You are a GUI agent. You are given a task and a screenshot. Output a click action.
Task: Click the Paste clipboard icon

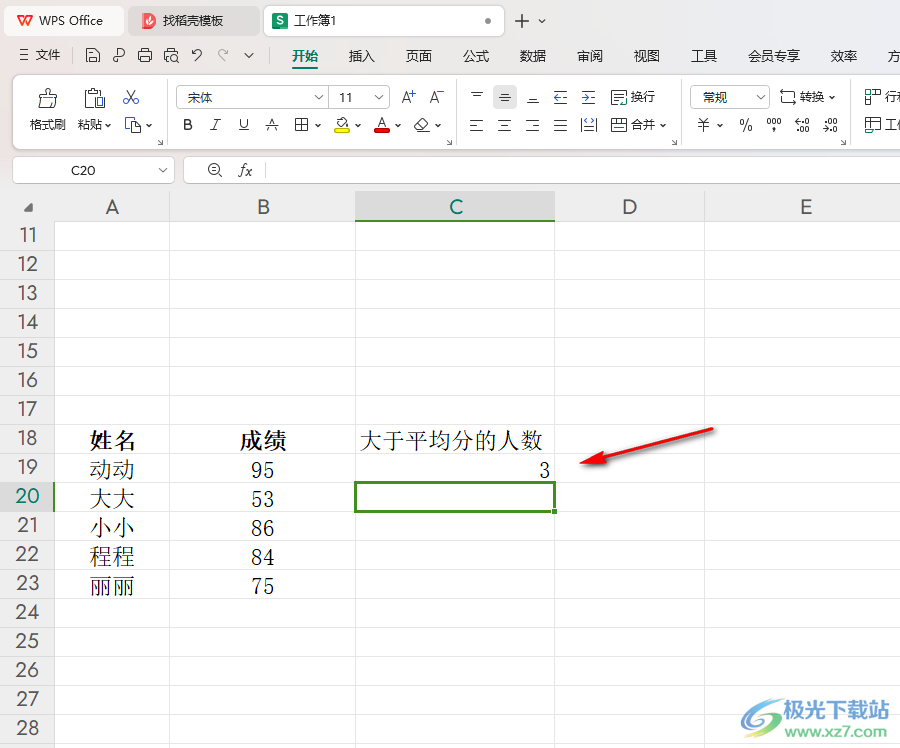[94, 98]
